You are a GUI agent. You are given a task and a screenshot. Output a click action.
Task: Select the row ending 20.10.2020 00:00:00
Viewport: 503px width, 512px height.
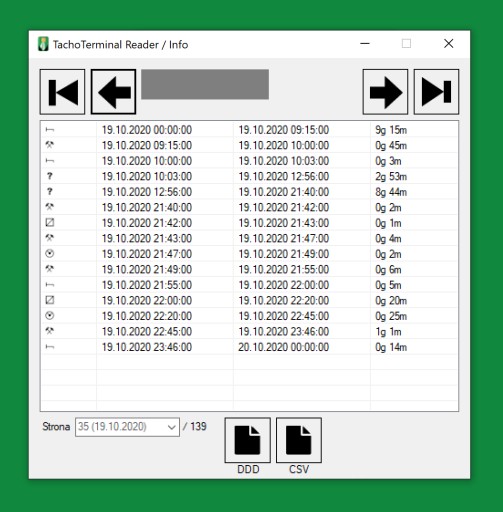tap(249, 347)
